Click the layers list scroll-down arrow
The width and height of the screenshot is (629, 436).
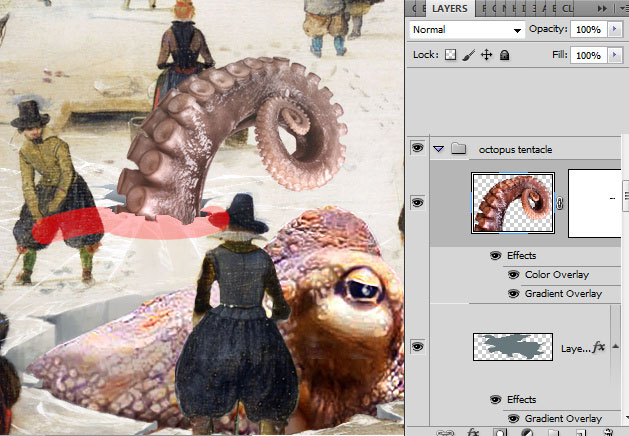point(626,418)
